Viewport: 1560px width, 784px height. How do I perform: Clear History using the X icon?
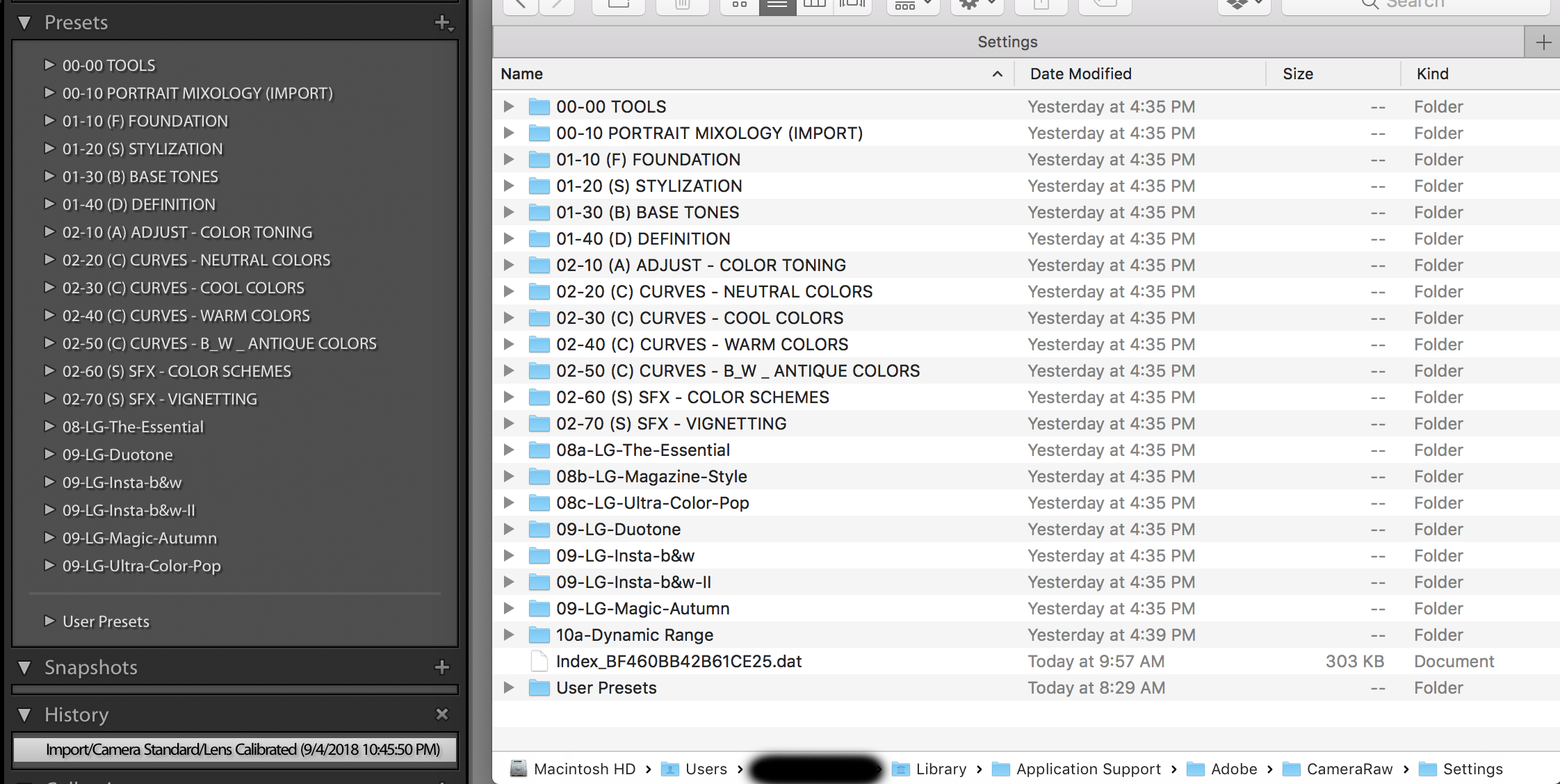[x=442, y=714]
